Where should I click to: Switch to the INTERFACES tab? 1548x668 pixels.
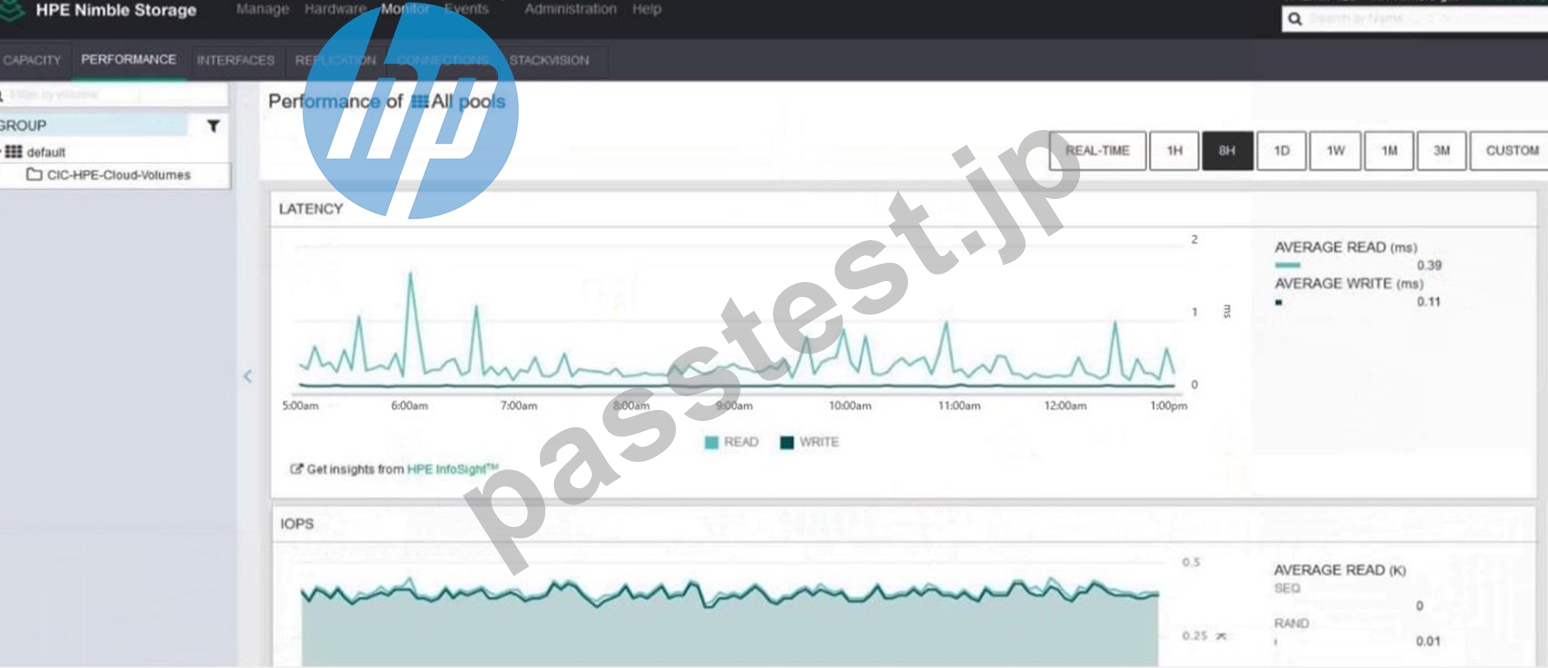236,60
